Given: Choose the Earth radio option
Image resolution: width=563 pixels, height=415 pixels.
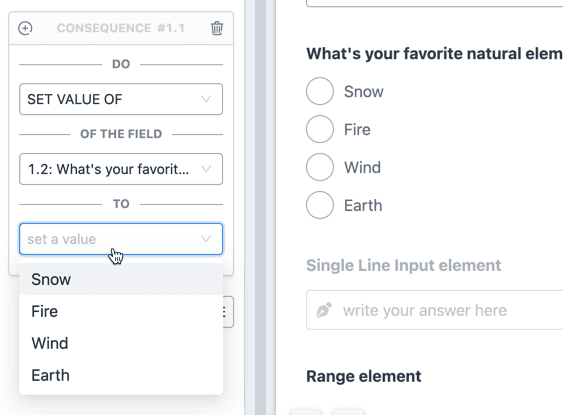Looking at the screenshot, I should [x=320, y=205].
